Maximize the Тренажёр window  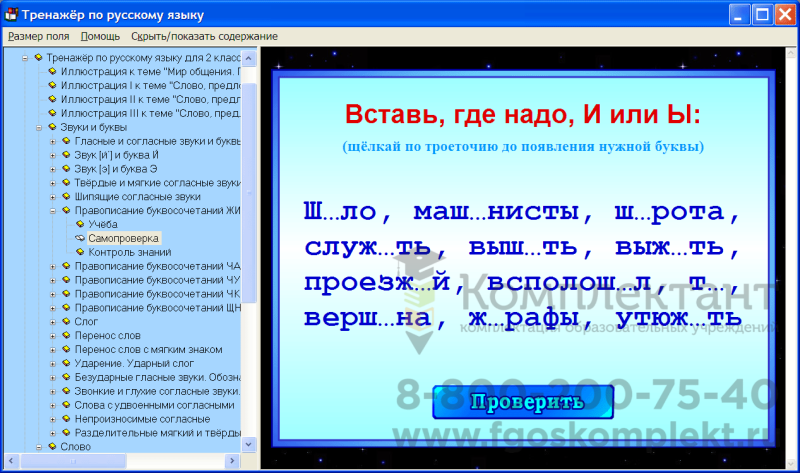(x=762, y=15)
